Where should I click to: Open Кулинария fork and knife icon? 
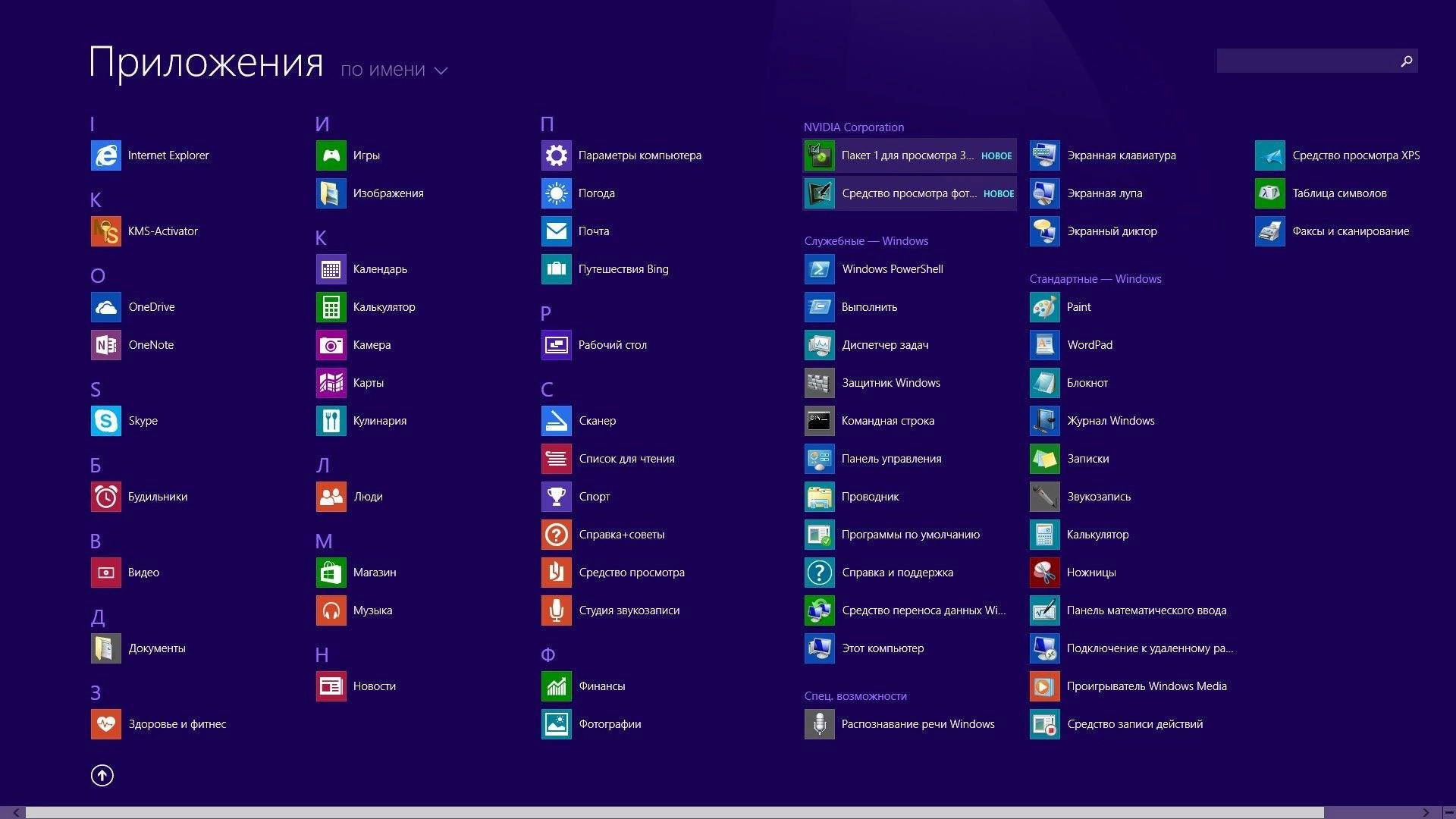(331, 421)
